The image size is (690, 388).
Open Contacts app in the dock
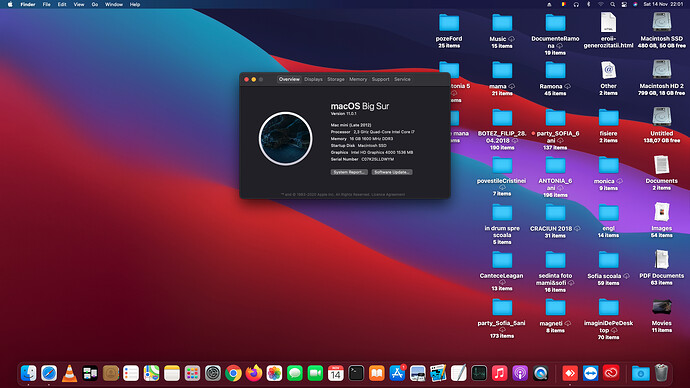[x=110, y=373]
